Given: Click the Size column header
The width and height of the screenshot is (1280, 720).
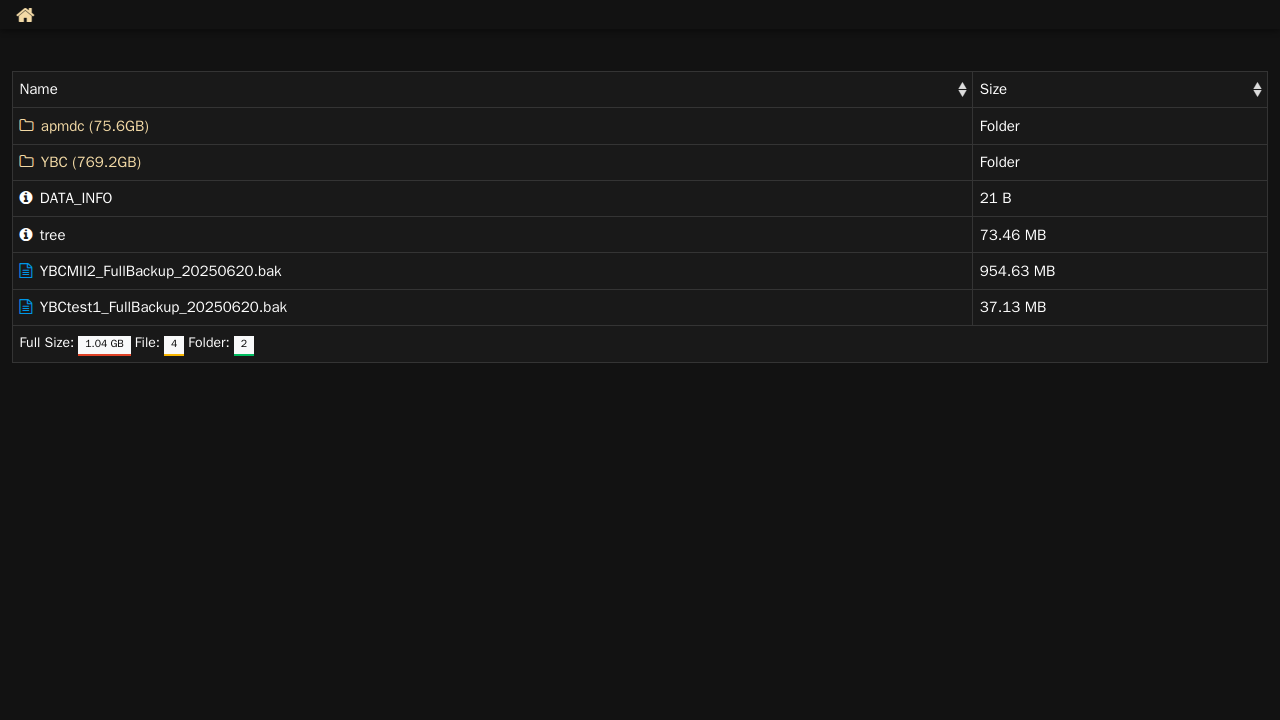Looking at the screenshot, I should (x=1120, y=90).
